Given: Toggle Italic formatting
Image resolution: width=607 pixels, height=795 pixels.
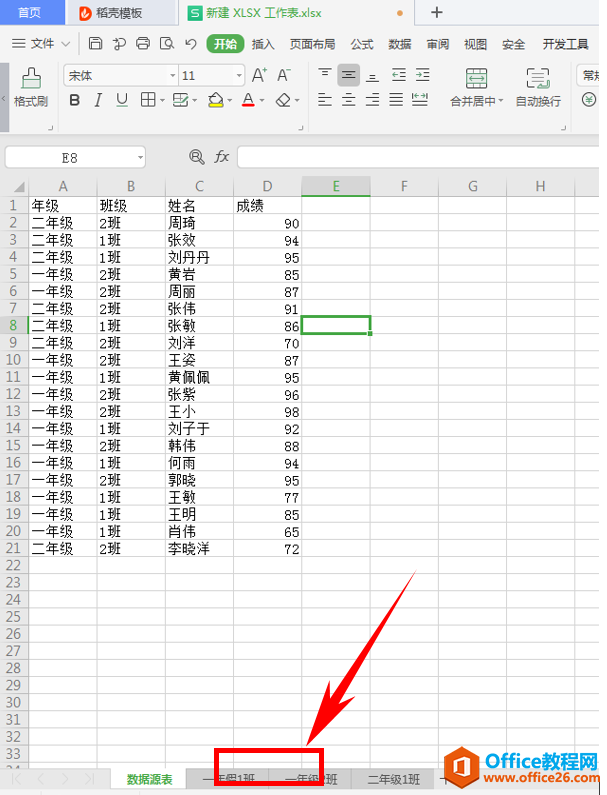Looking at the screenshot, I should (98, 100).
